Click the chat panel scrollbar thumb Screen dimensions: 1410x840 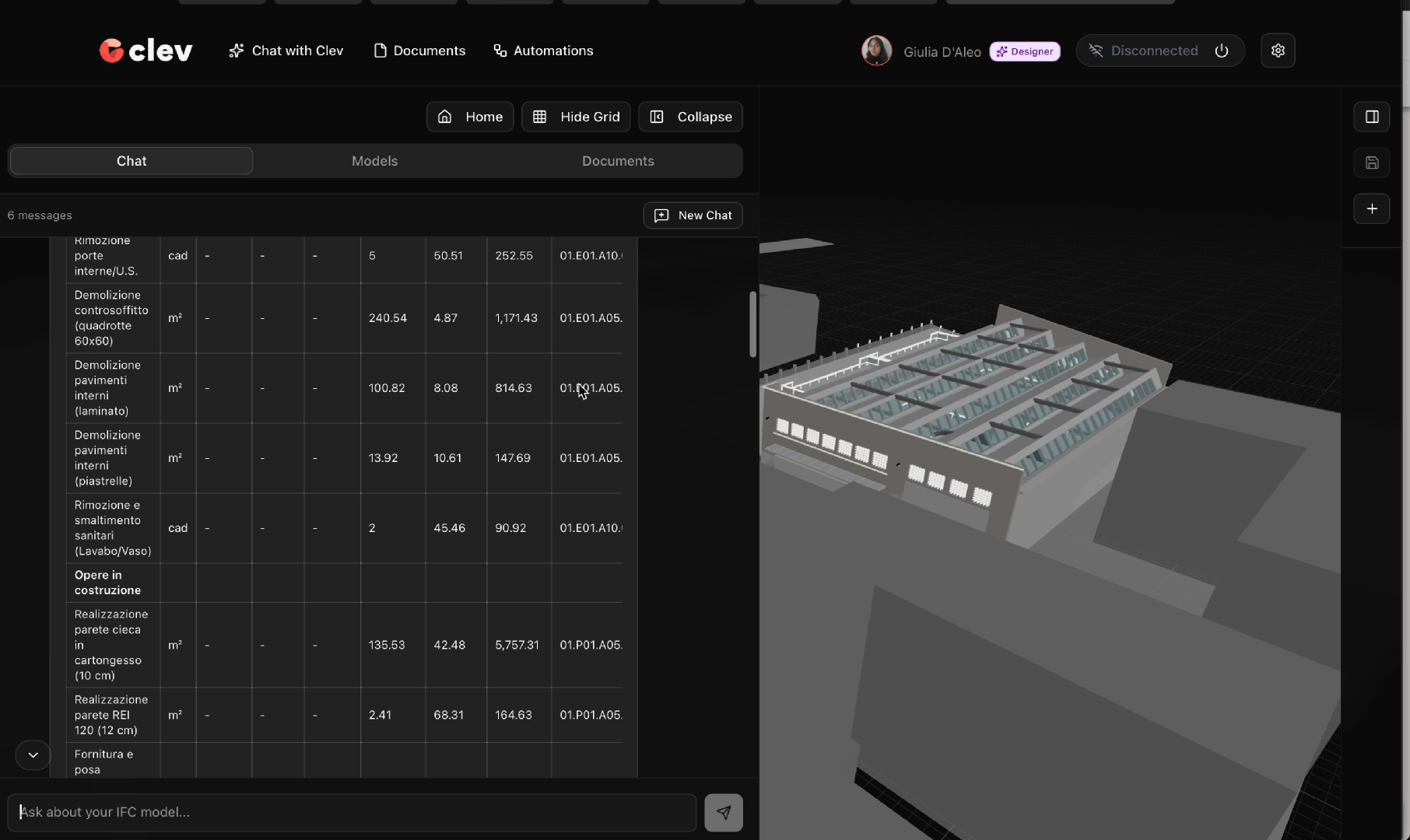coord(752,324)
